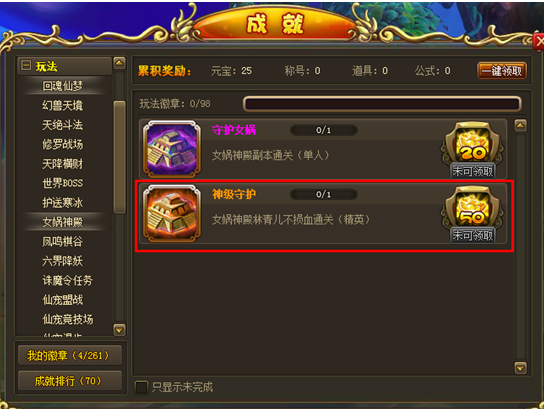
Task: Click down arrow of left category list
Action: (119, 330)
